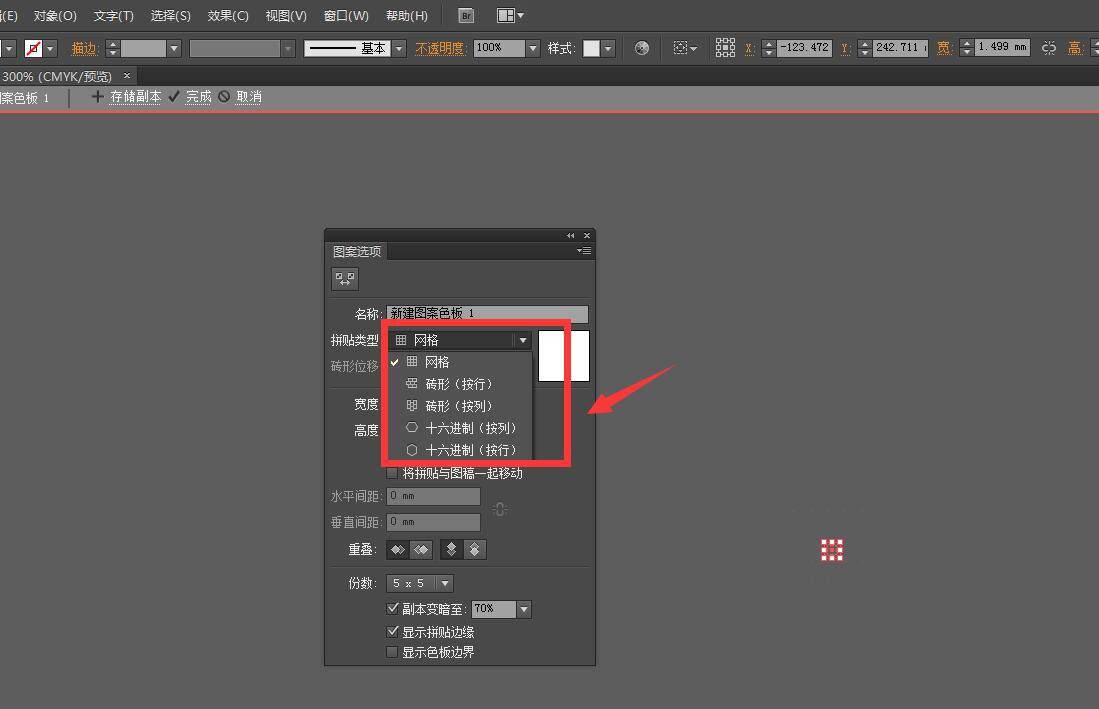Open the 份数 5 x 5 dropdown

(445, 583)
